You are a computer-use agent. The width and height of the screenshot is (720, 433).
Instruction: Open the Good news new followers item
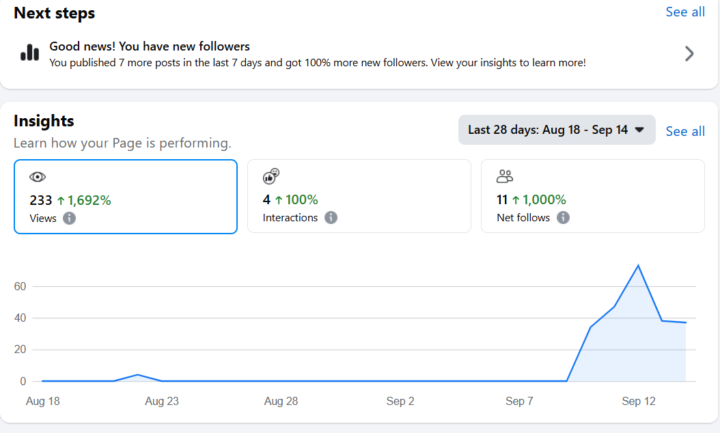tap(317, 54)
